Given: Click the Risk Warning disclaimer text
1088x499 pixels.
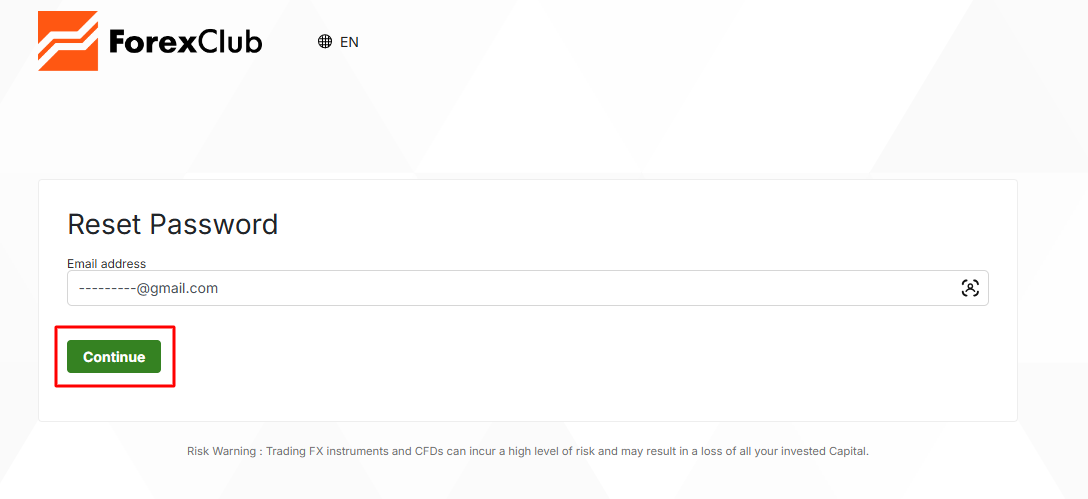Looking at the screenshot, I should coord(527,451).
